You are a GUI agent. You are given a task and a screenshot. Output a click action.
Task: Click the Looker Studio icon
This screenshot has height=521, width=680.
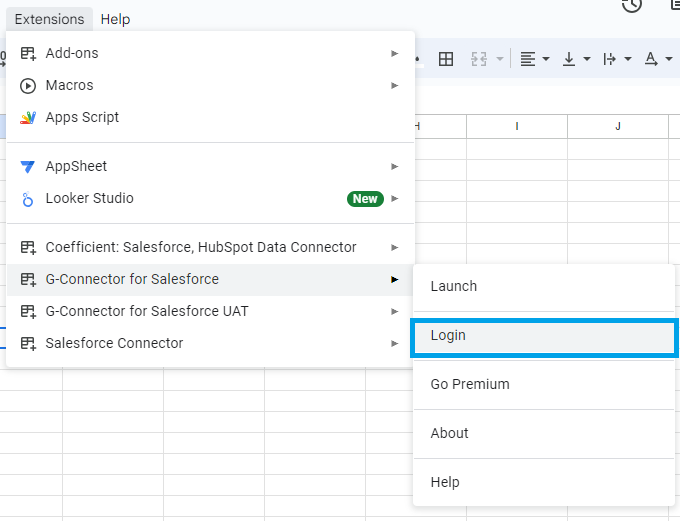[28, 199]
